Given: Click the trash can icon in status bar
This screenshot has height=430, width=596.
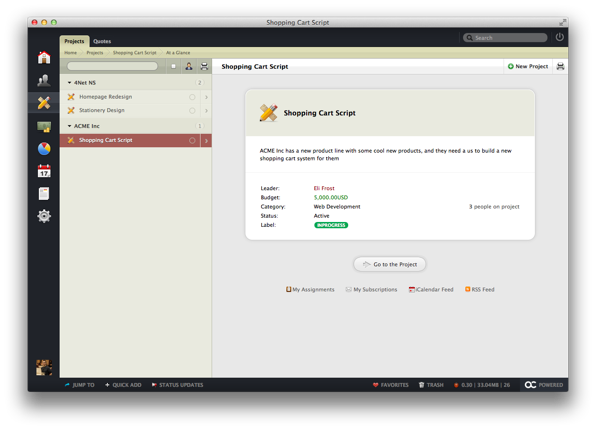Looking at the screenshot, I should click(x=422, y=385).
